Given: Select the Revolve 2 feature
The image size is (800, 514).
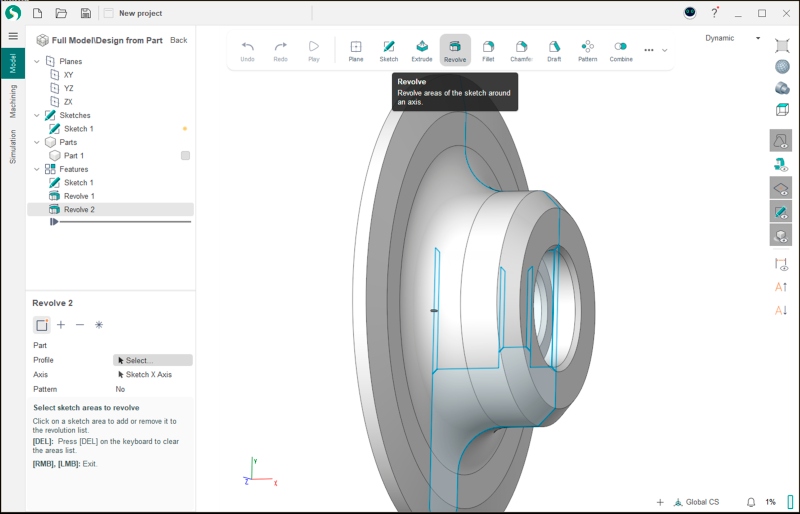Looking at the screenshot, I should coord(110,209).
